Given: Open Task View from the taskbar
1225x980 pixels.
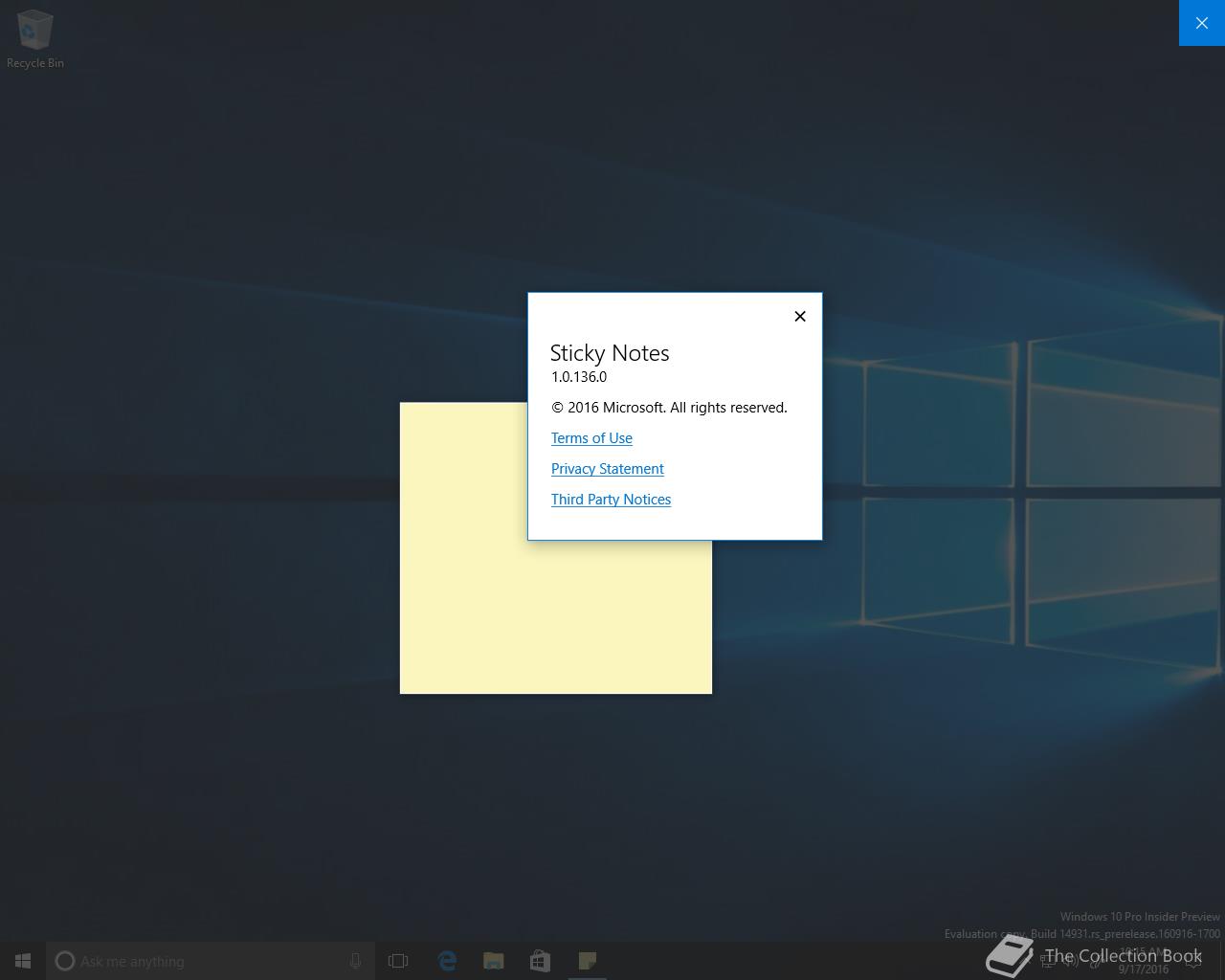Looking at the screenshot, I should coord(398,961).
